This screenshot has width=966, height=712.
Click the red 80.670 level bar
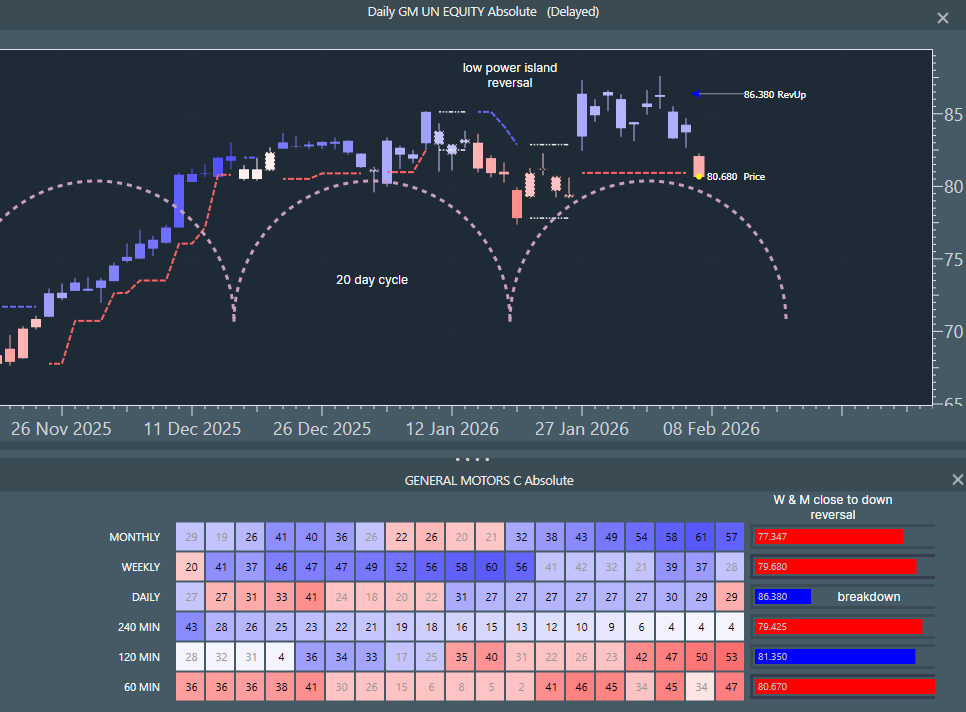845,686
